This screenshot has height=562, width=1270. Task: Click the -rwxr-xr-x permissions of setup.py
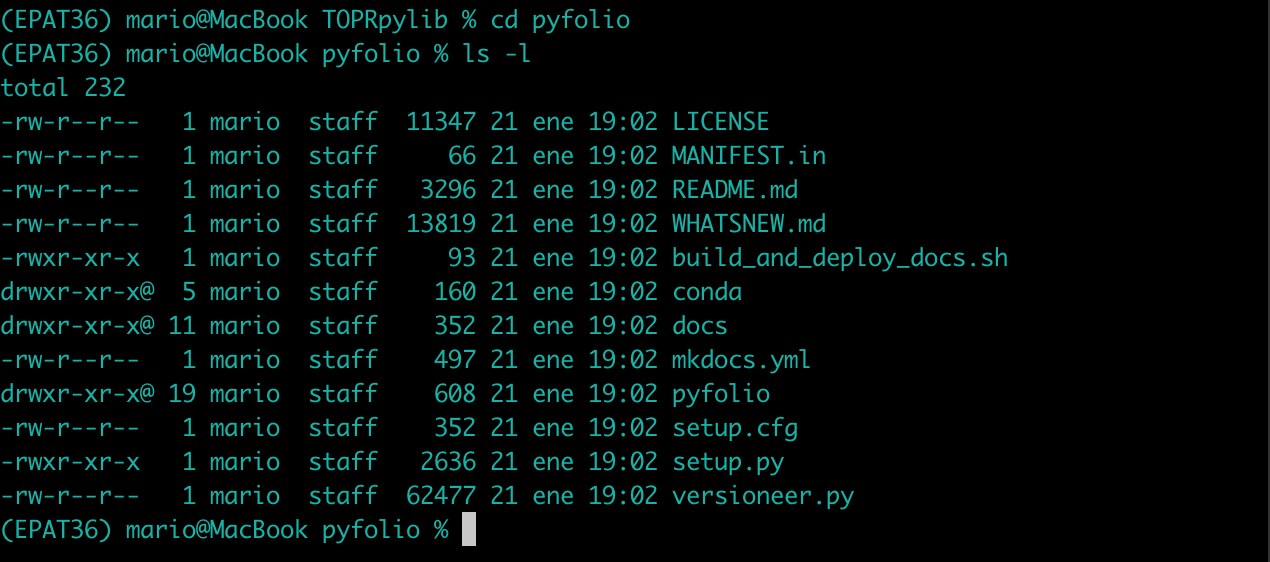coord(70,462)
